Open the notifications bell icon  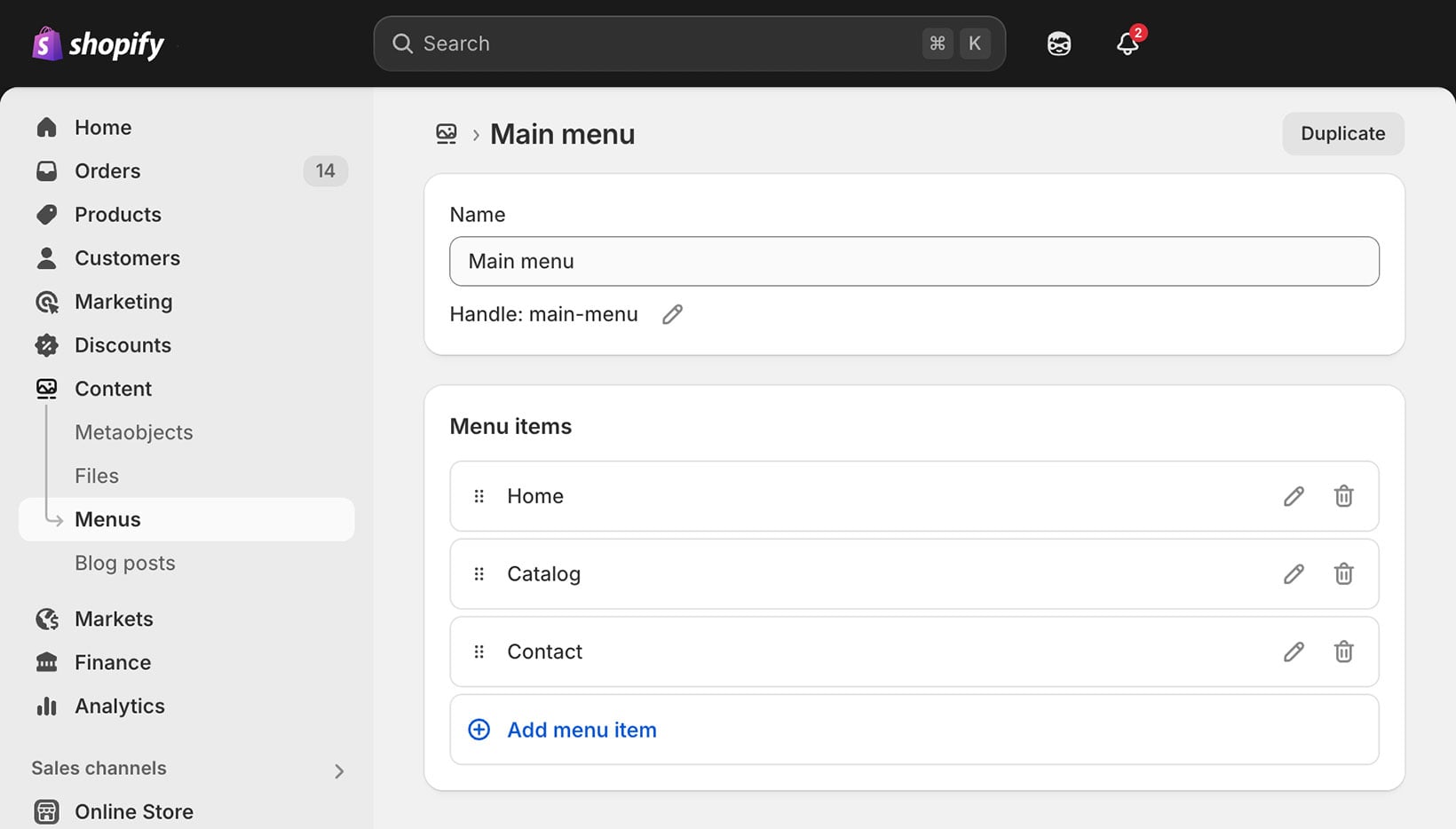1128,43
